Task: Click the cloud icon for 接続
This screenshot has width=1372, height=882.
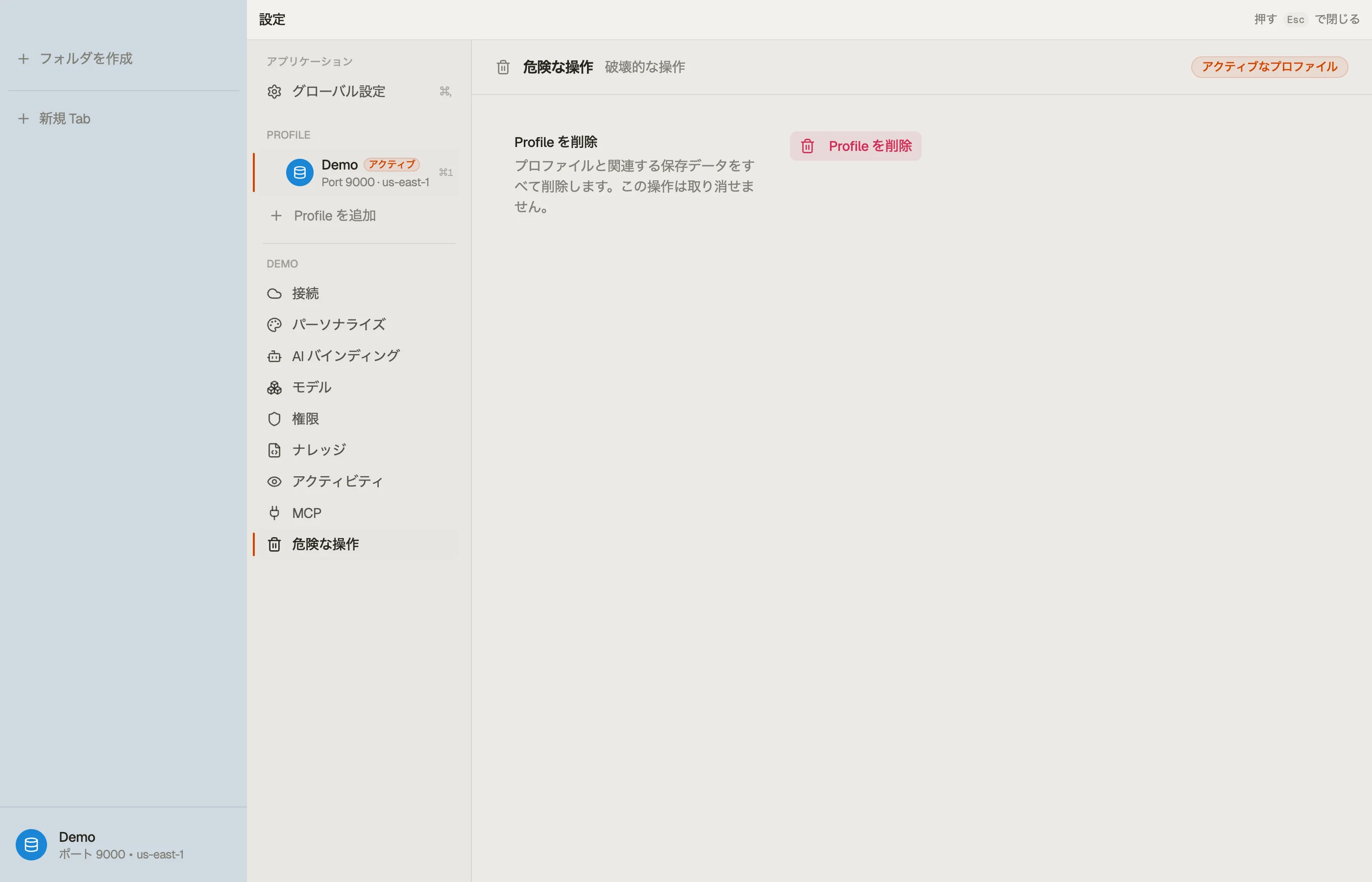Action: coord(274,294)
